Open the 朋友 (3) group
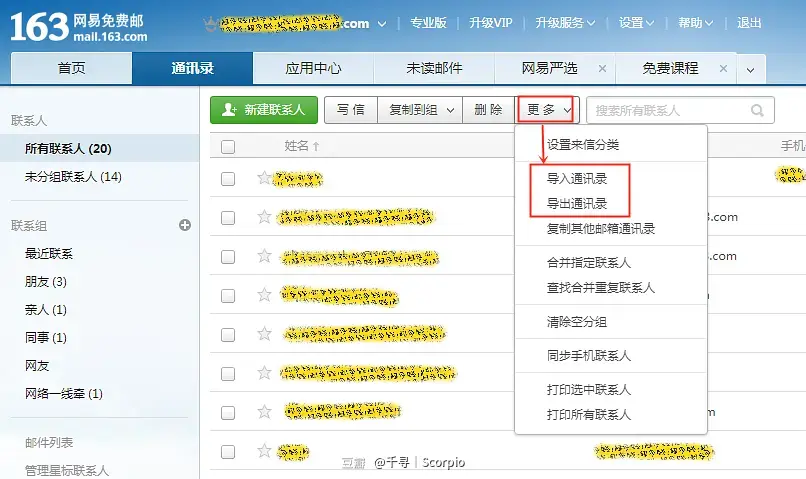Screen dimensions: 806x479 click(x=46, y=282)
